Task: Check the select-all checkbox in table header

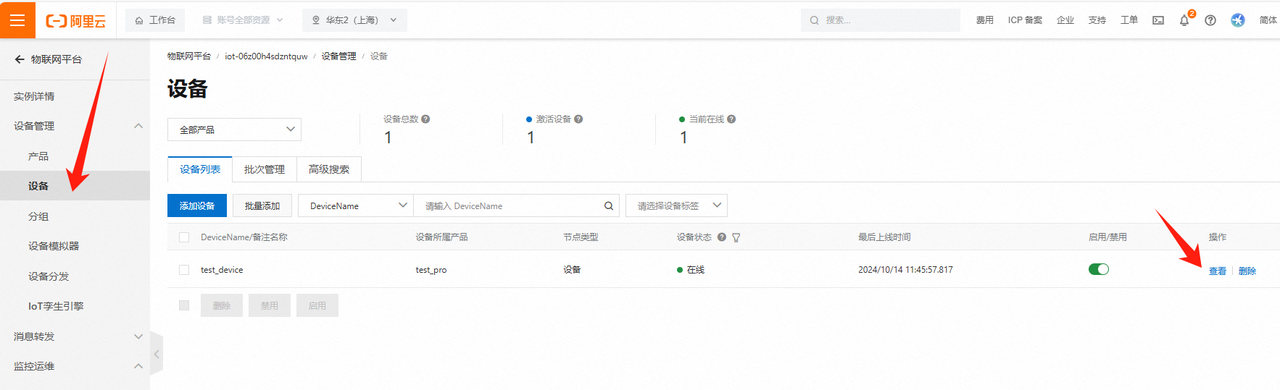Action: click(x=184, y=238)
